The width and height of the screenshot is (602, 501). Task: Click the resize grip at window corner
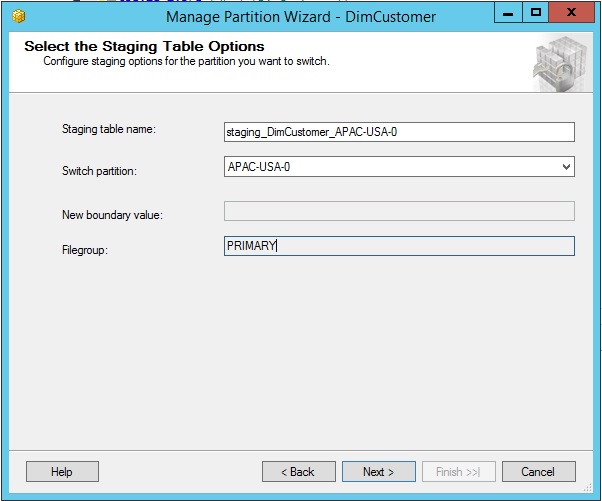(x=588, y=488)
